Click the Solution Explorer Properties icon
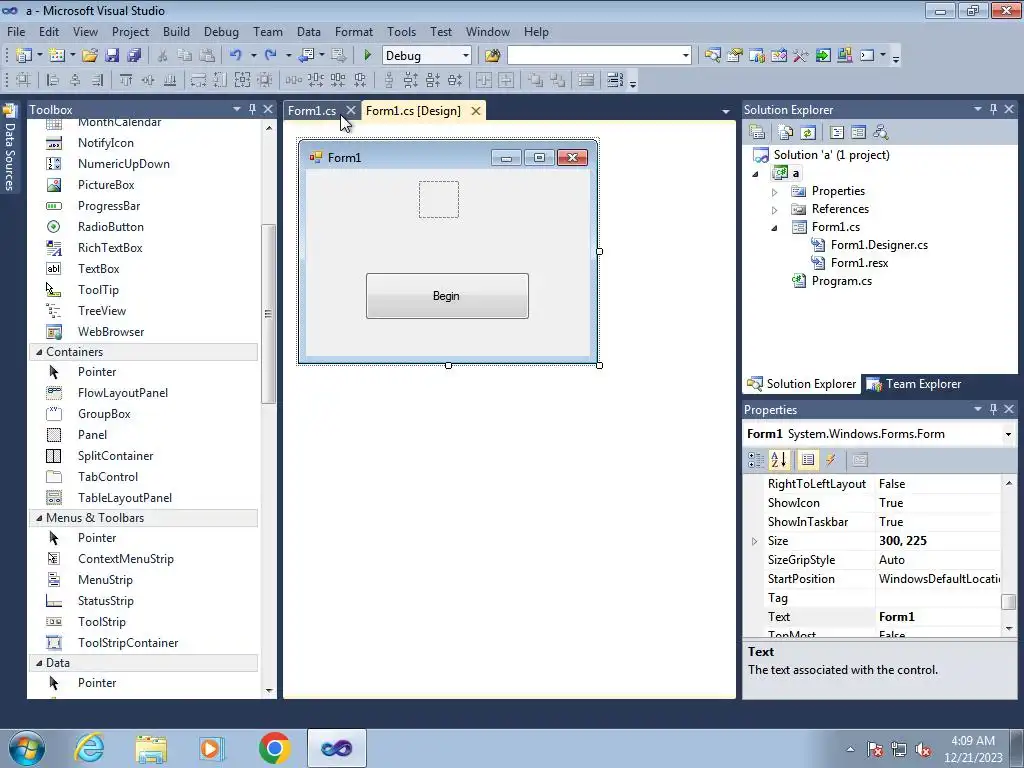The width and height of the screenshot is (1024, 768). (757, 133)
